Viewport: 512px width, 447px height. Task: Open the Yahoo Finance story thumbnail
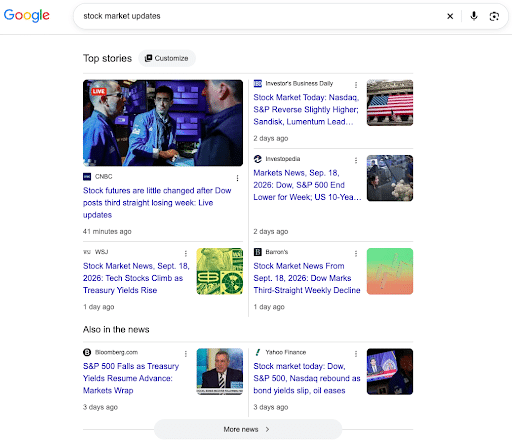tap(390, 372)
